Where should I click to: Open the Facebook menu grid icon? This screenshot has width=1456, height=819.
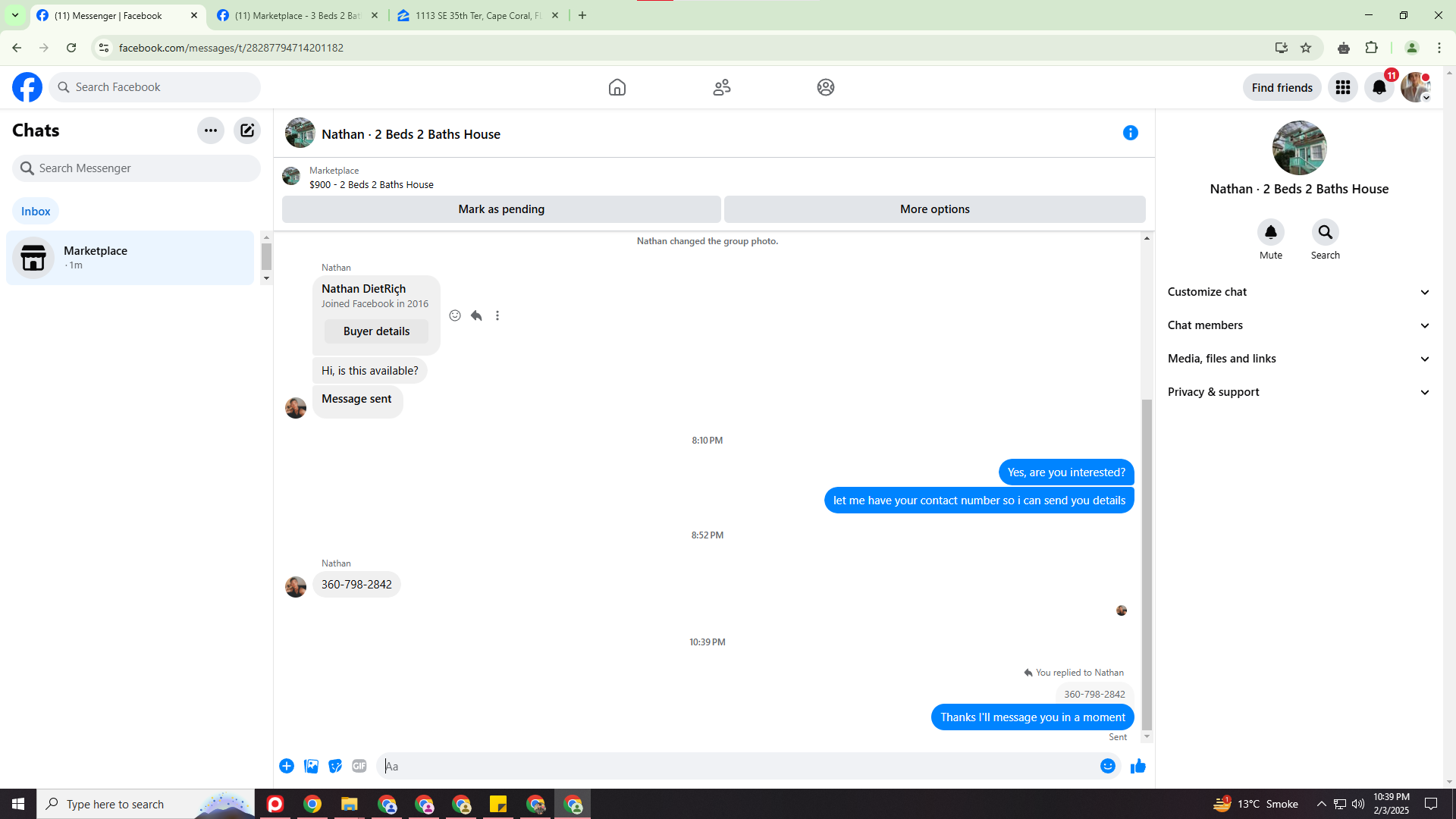[1343, 87]
